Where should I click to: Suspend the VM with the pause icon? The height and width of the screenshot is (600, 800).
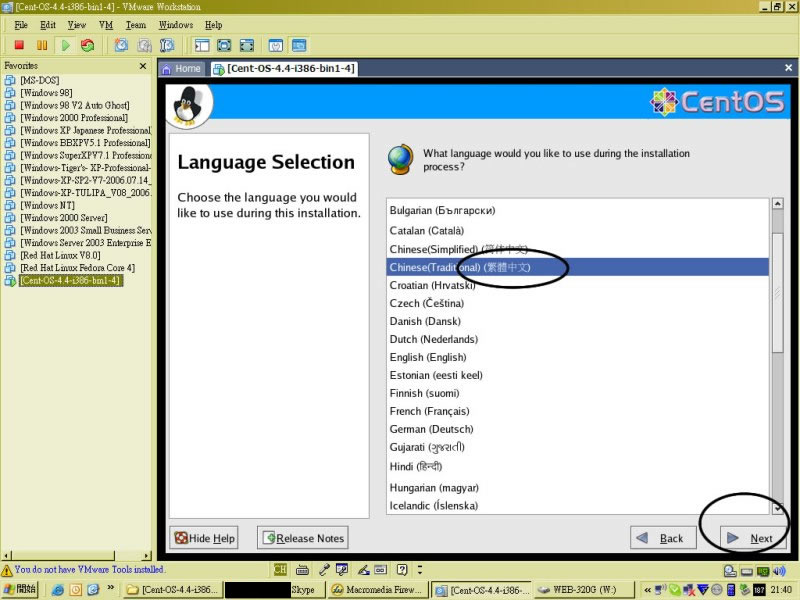42,45
